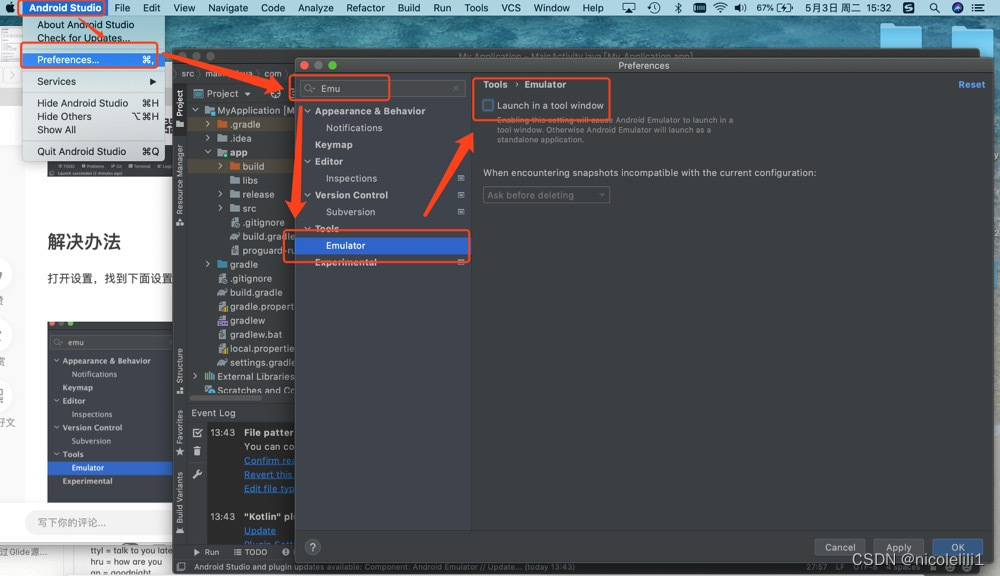
Task: Collapse the app module in project tree
Action: 208,152
